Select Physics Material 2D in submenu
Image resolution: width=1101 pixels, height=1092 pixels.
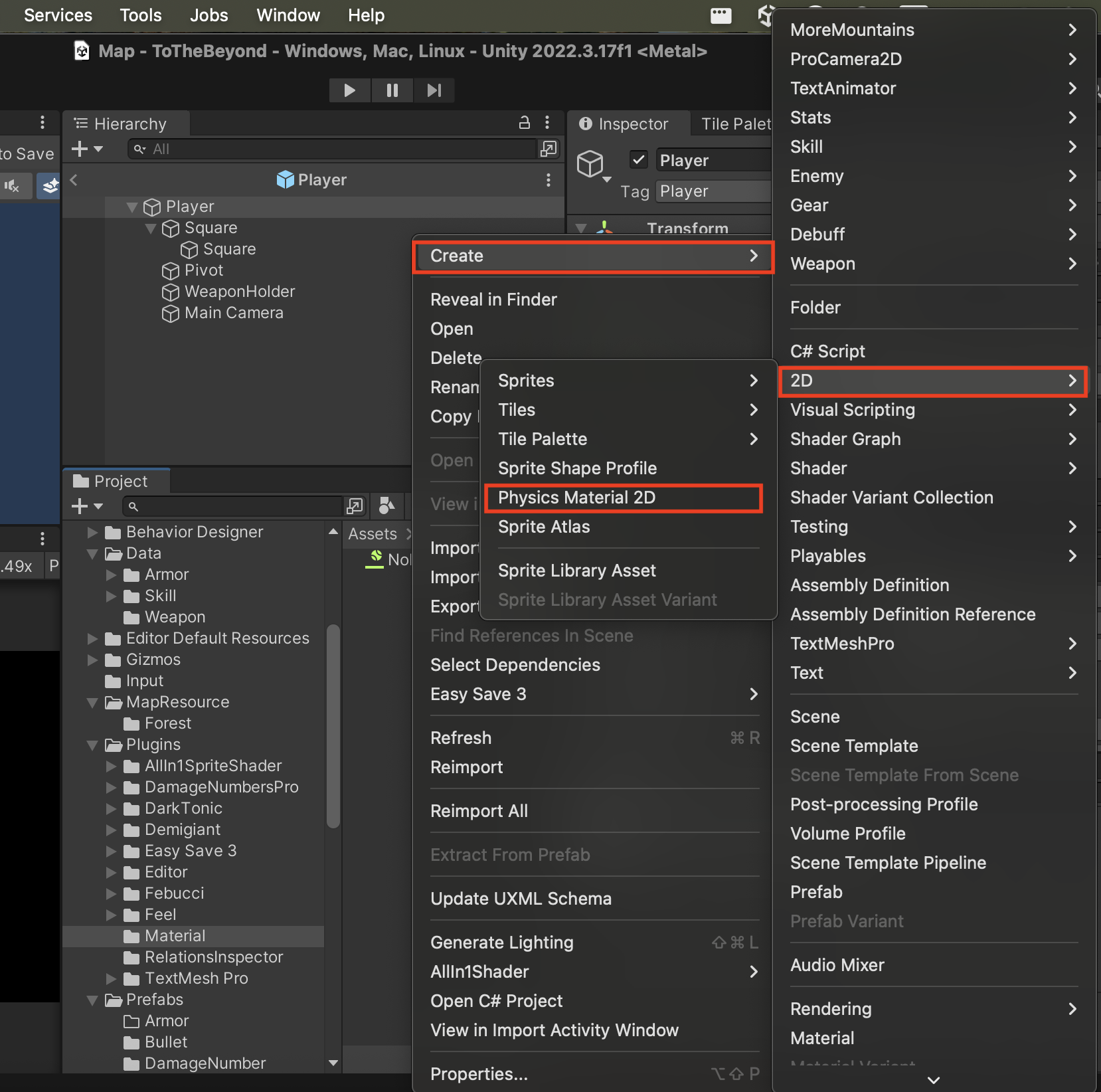coord(624,498)
